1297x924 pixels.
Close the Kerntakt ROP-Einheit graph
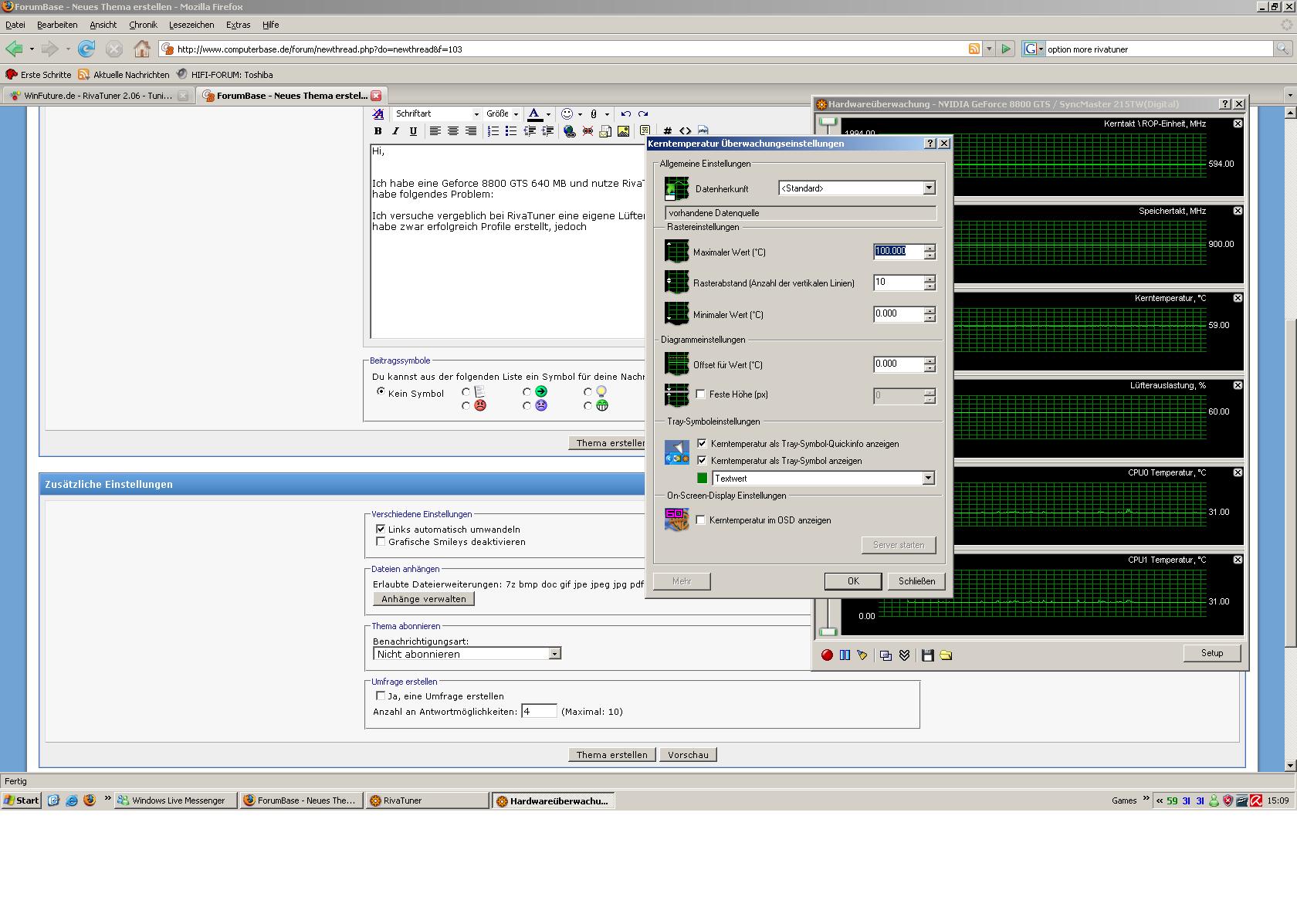pyautogui.click(x=1238, y=124)
